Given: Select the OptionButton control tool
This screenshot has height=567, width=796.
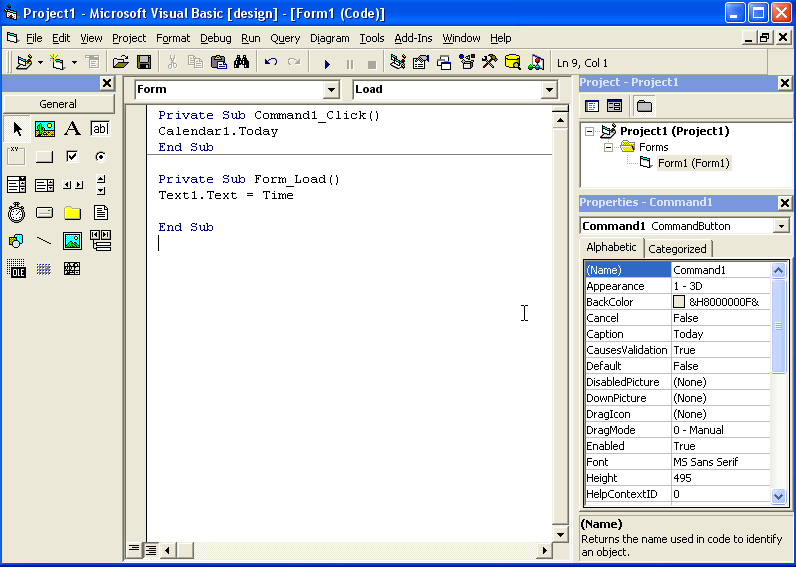Looking at the screenshot, I should (100, 156).
